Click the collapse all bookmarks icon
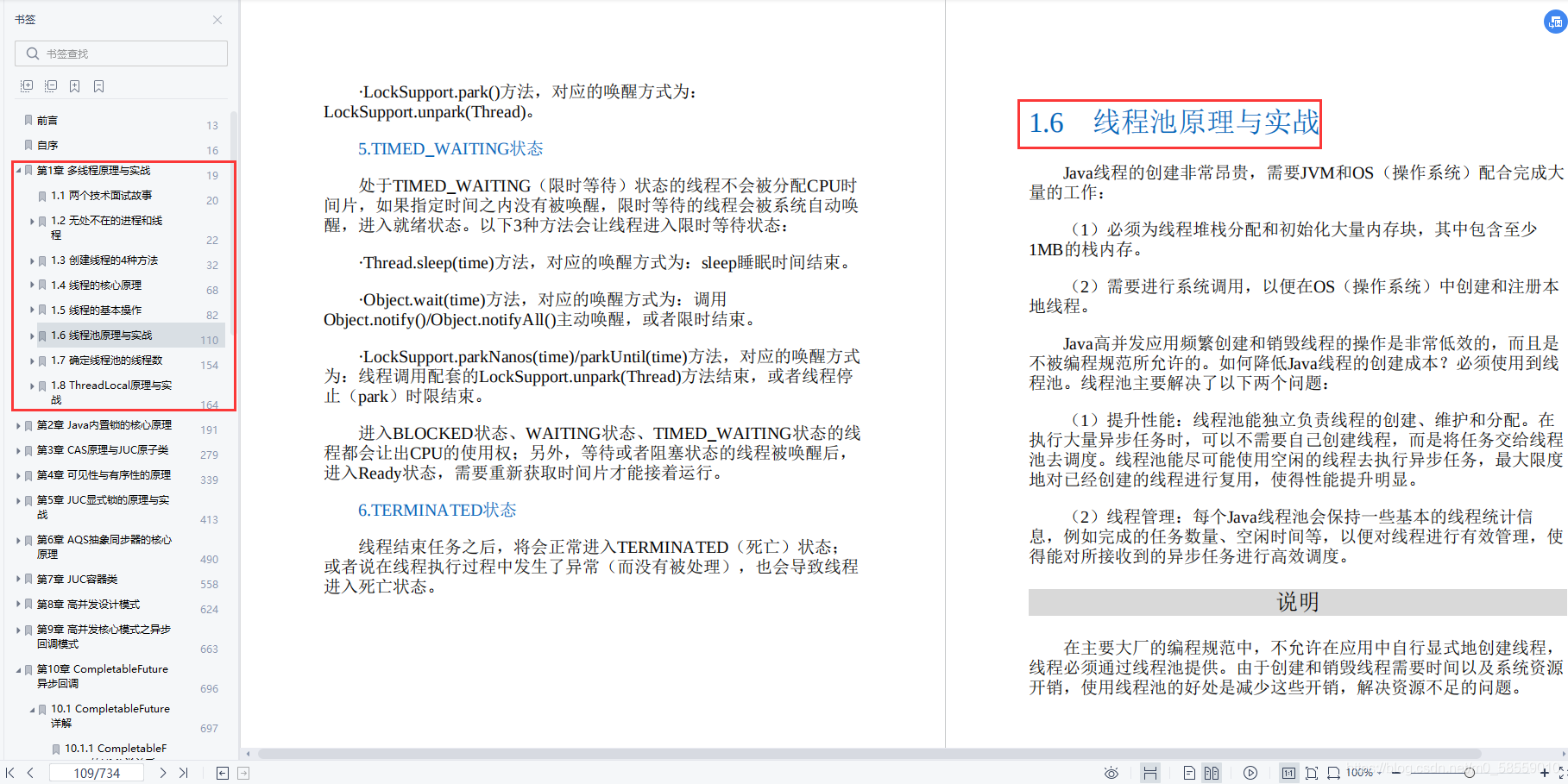This screenshot has height=784, width=1568. (51, 86)
